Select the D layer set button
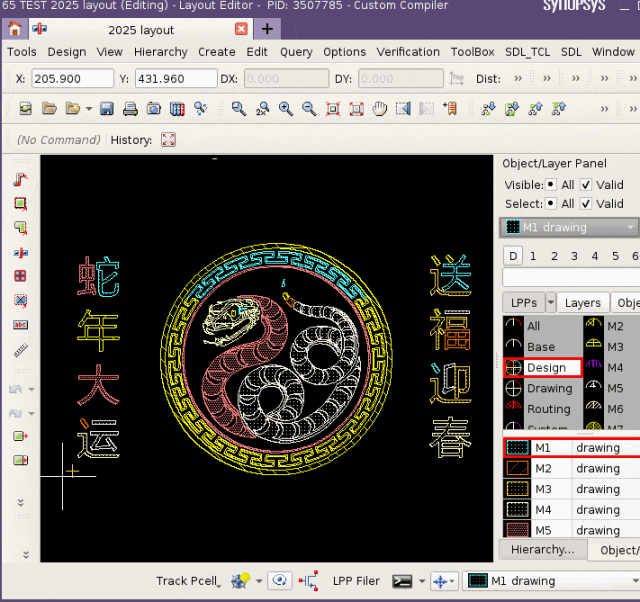640x602 pixels. (513, 256)
